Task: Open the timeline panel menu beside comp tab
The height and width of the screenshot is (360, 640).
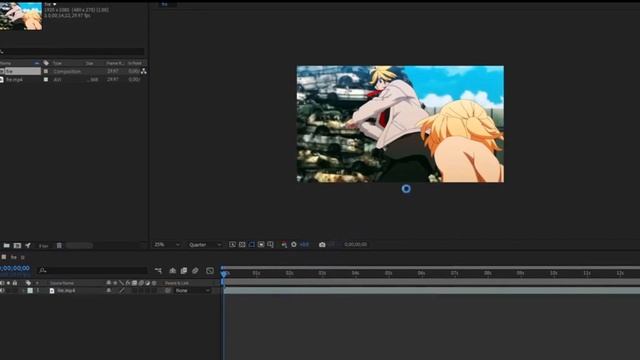Action: [23, 257]
